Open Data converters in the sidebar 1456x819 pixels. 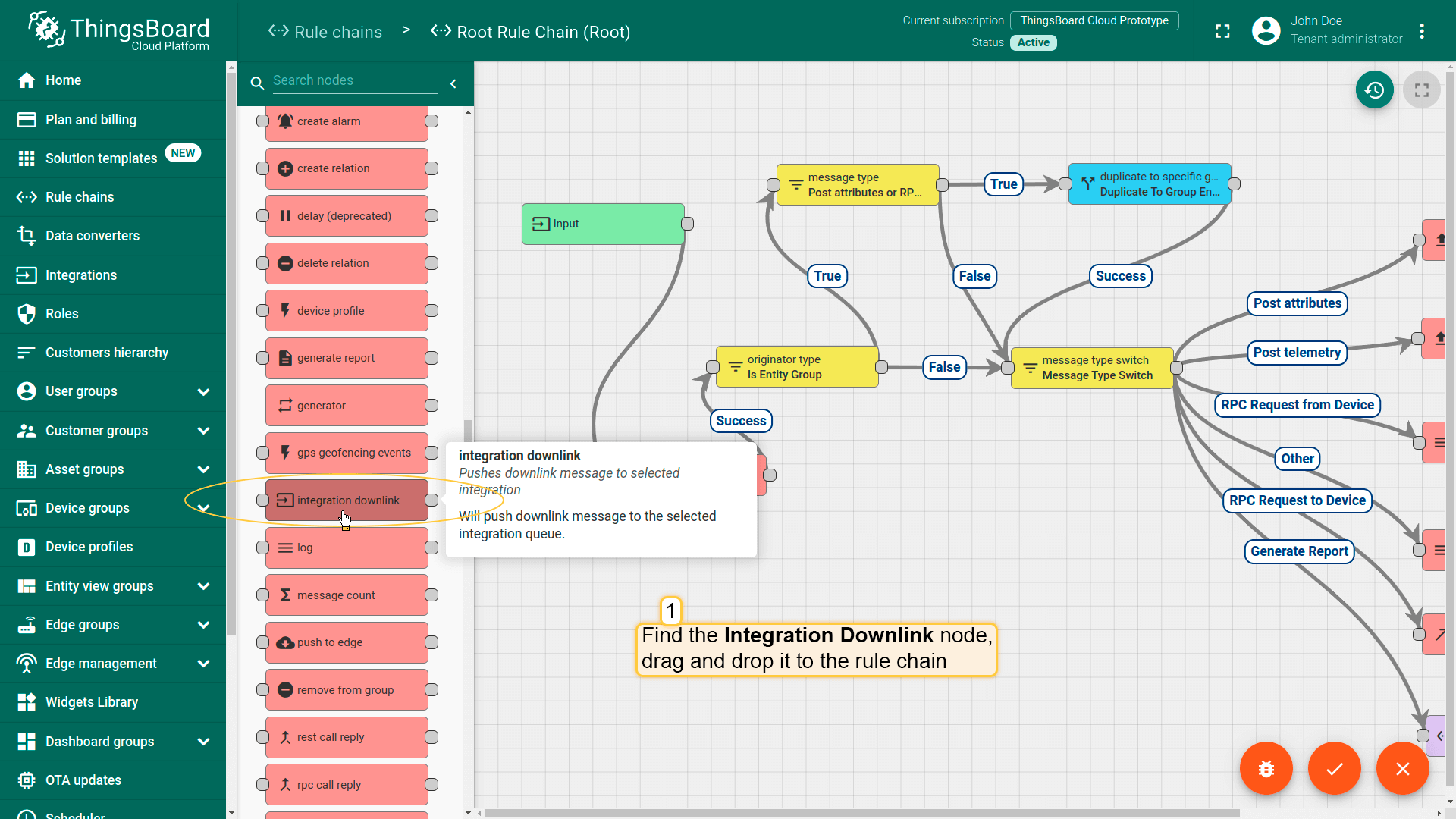click(x=92, y=236)
